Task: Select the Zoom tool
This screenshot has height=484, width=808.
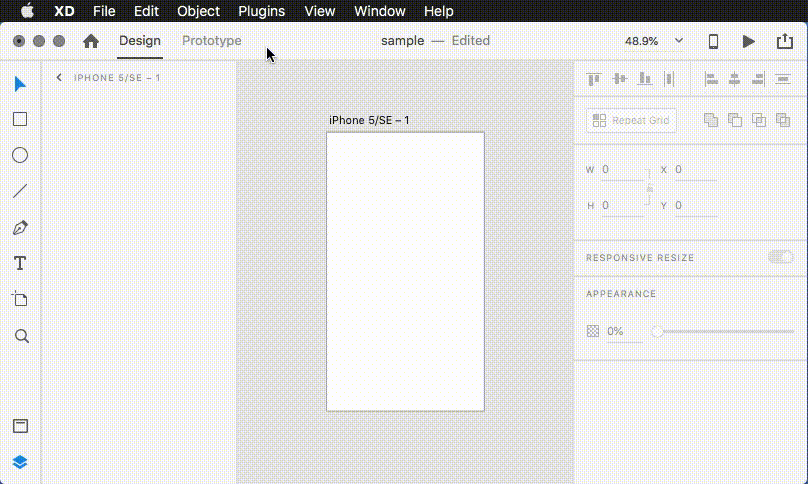Action: pos(22,336)
